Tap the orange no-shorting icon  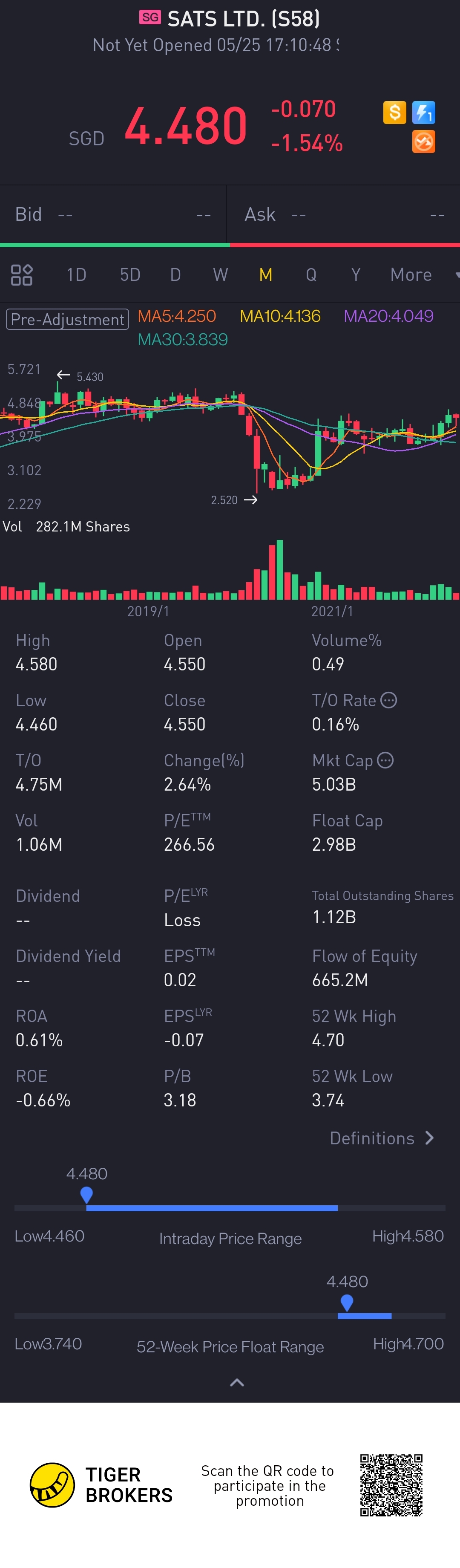click(x=423, y=141)
